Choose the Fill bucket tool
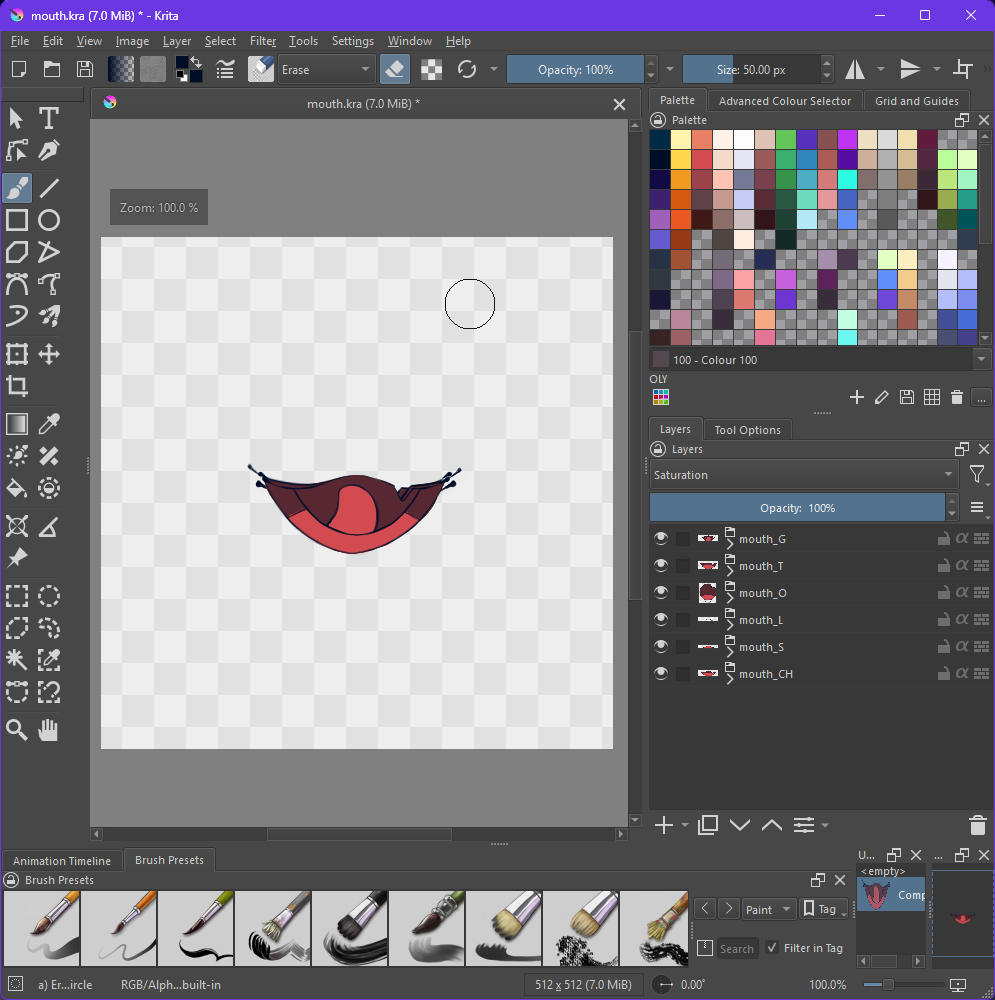Viewport: 995px width, 1000px height. 17,488
